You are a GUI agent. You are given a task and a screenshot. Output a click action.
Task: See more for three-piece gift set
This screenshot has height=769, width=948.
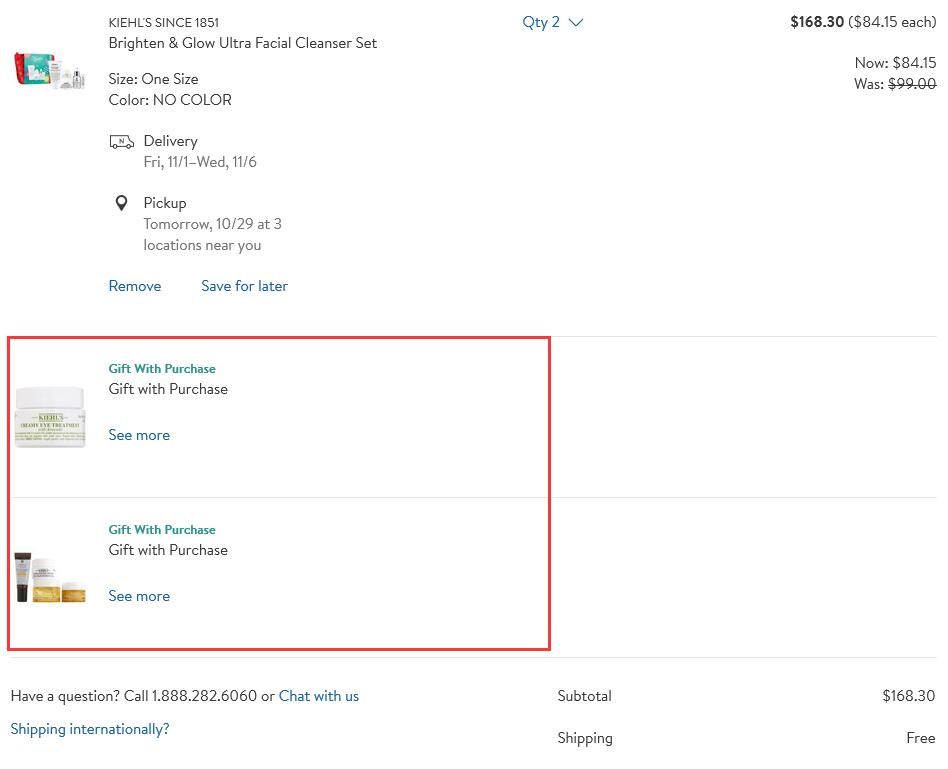click(x=139, y=595)
